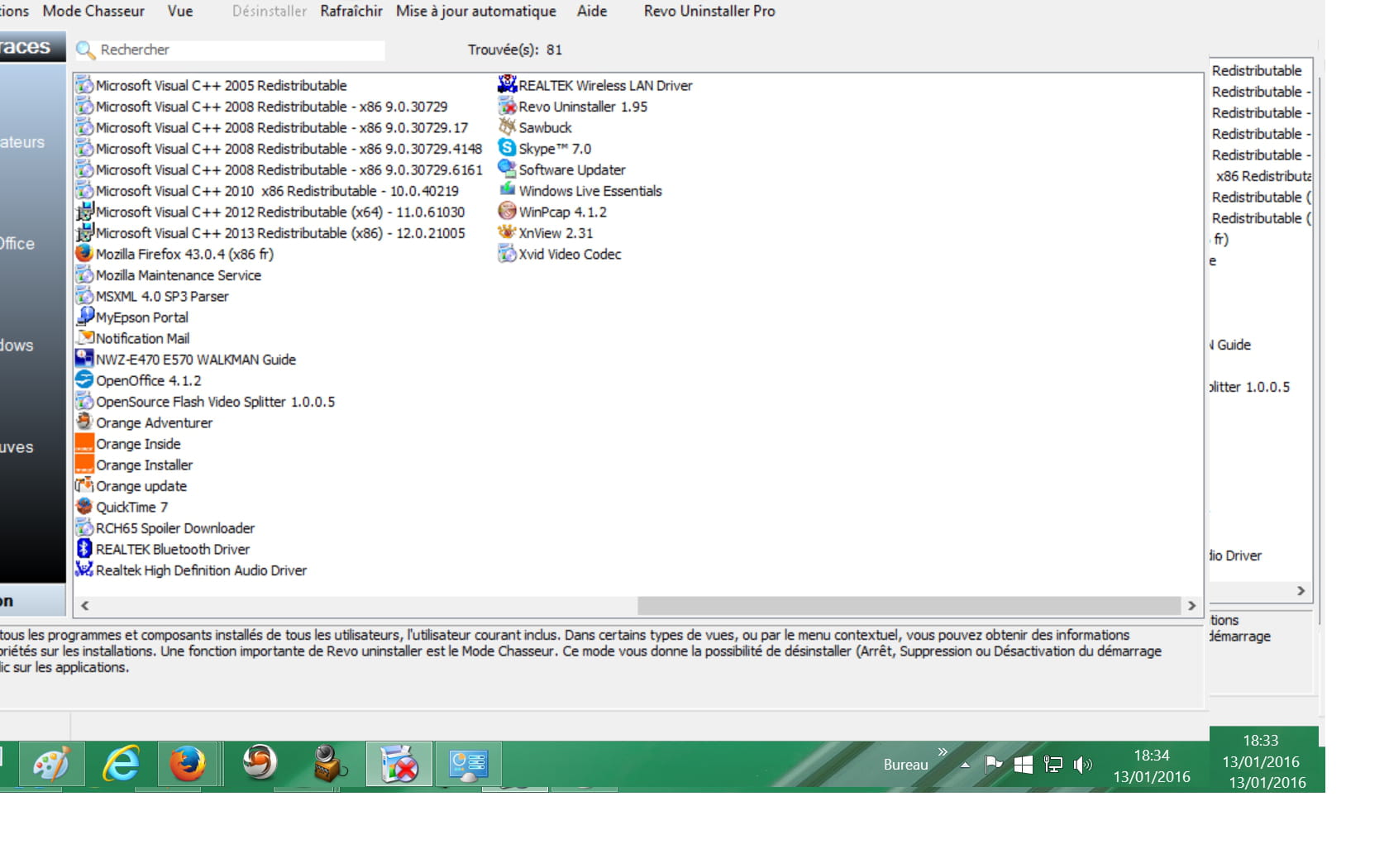
Task: Click the horizontal scrollbar thumb of program list
Action: tap(909, 606)
